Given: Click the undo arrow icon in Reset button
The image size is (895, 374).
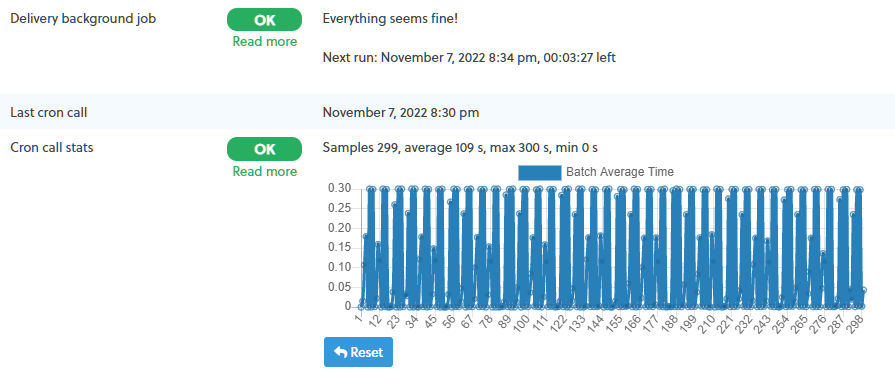Looking at the screenshot, I should tap(340, 352).
